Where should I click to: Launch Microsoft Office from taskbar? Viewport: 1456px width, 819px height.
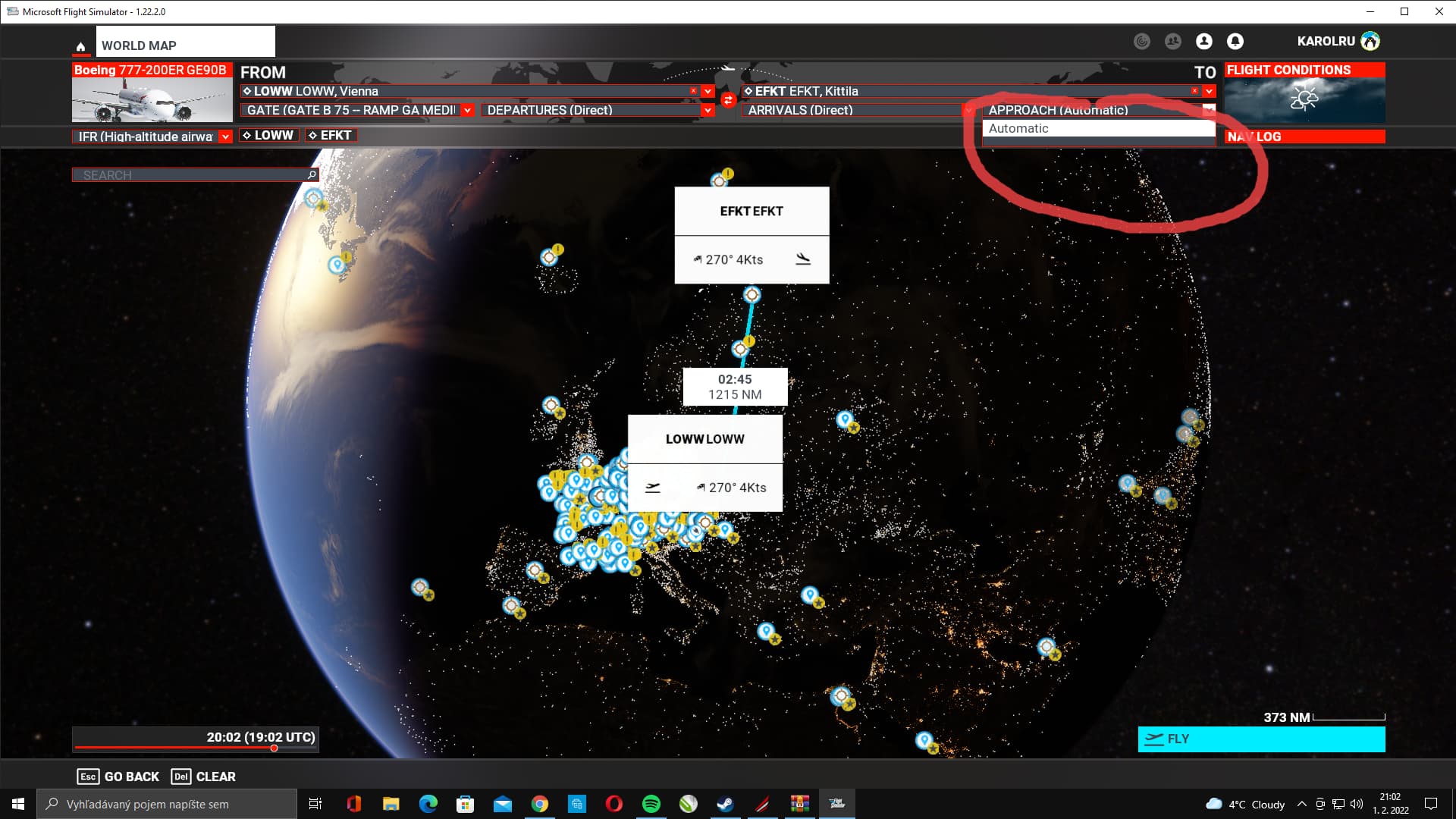(353, 804)
